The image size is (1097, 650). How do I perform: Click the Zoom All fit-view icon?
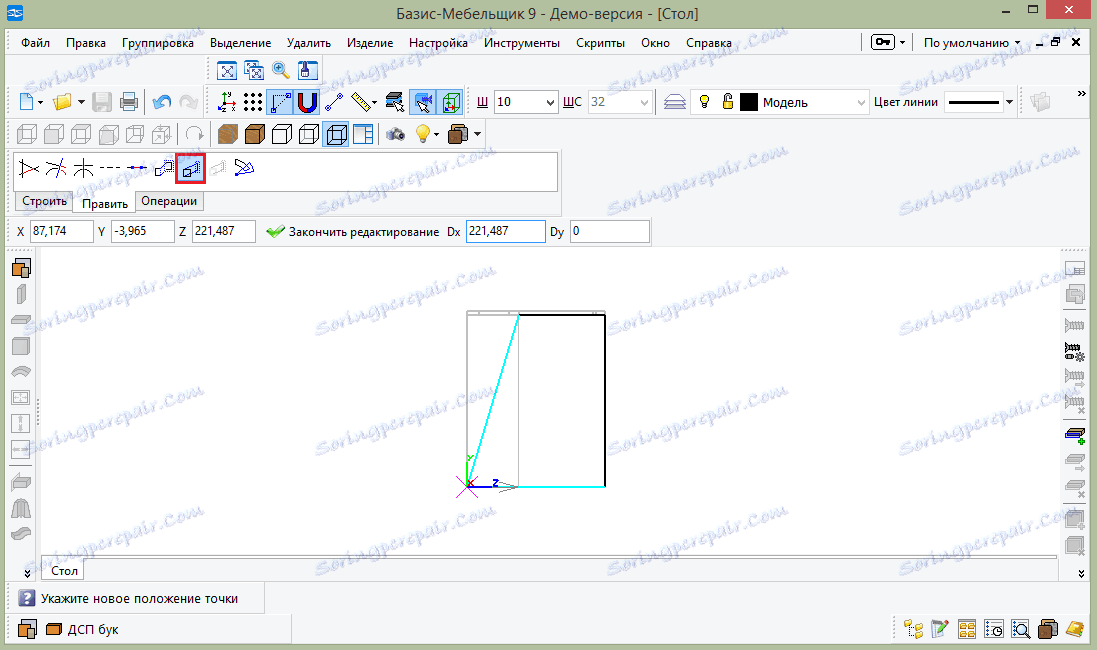pos(227,70)
